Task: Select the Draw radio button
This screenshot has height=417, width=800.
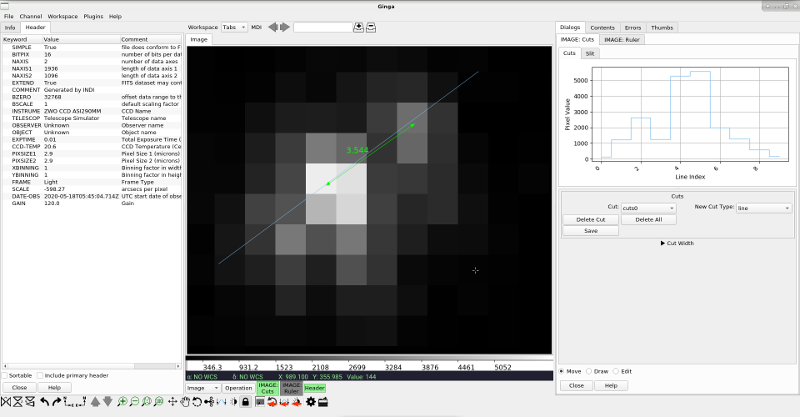Action: (x=591, y=371)
